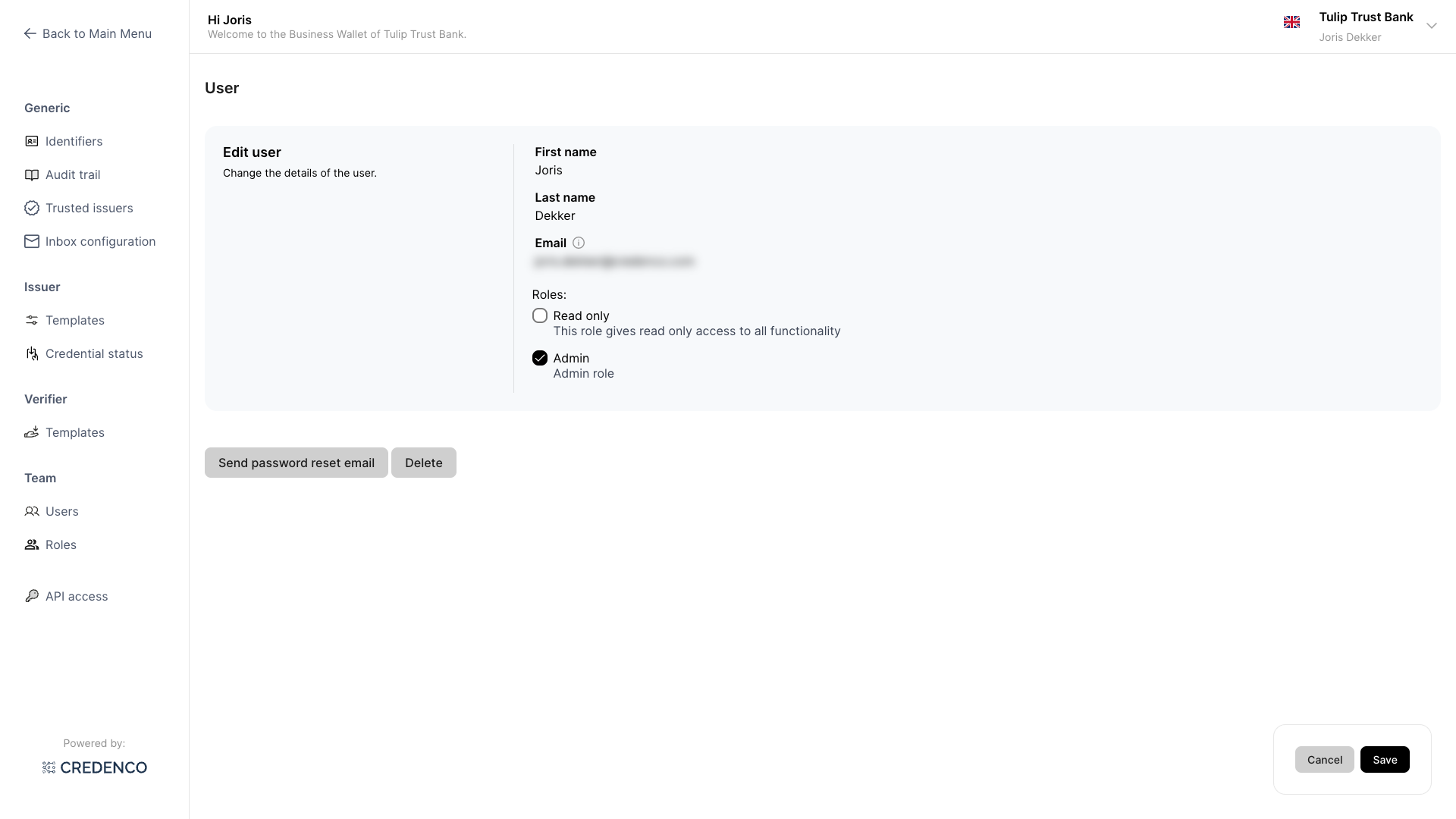Click the Identifiers card icon in sidebar
This screenshot has width=1456, height=819.
pos(31,141)
